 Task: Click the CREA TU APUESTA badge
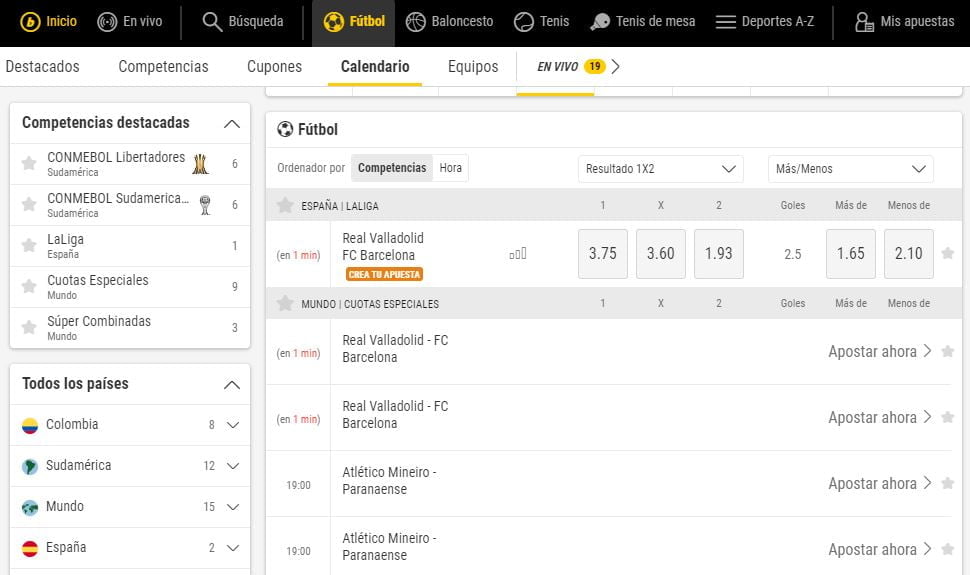384,274
